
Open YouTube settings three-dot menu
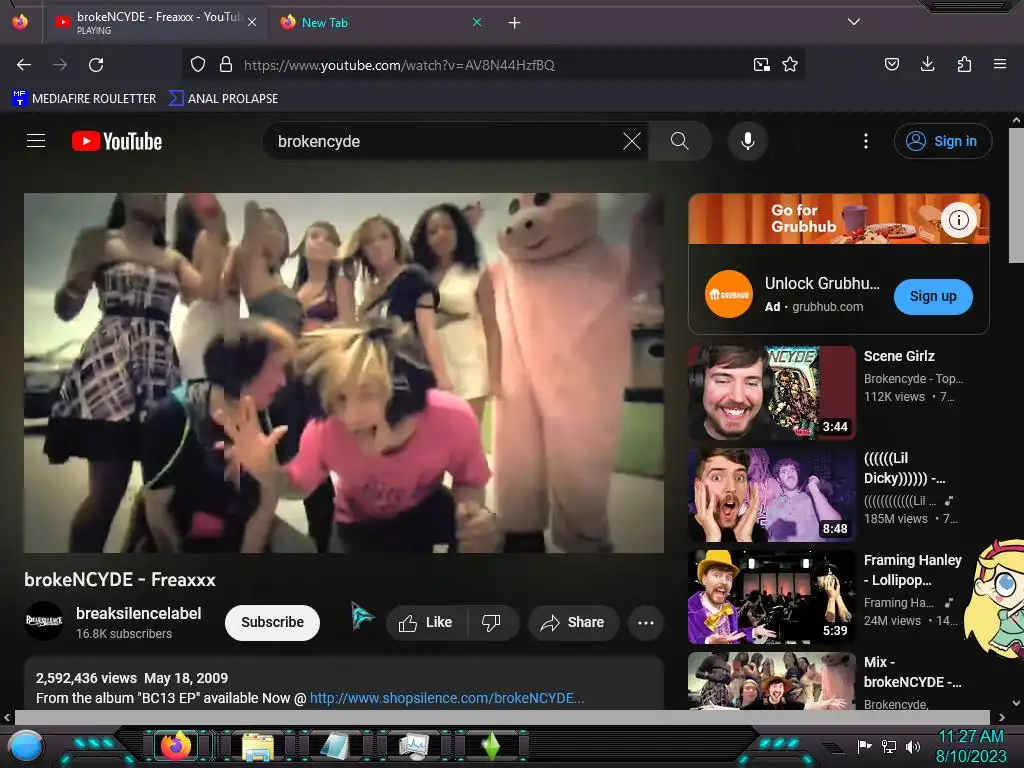[866, 141]
